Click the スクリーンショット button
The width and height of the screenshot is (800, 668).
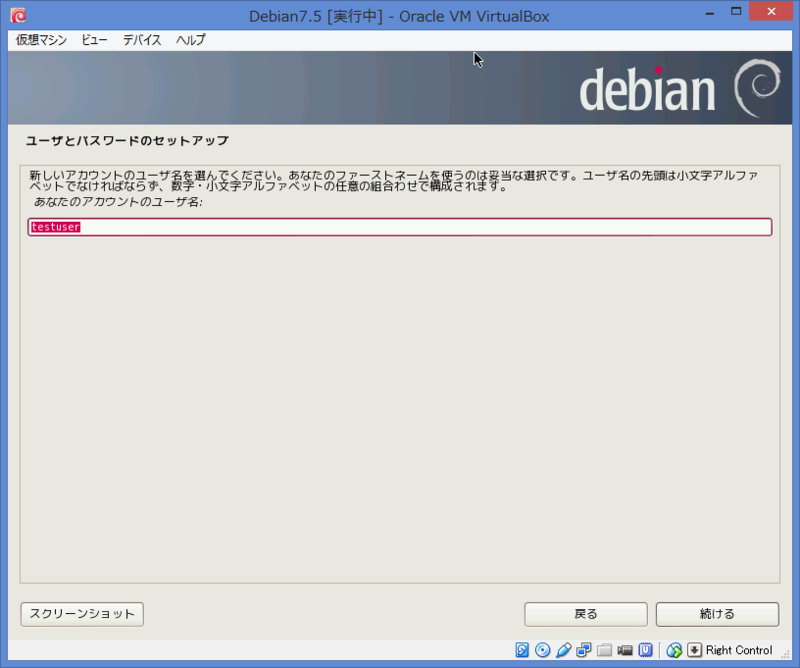(x=81, y=614)
